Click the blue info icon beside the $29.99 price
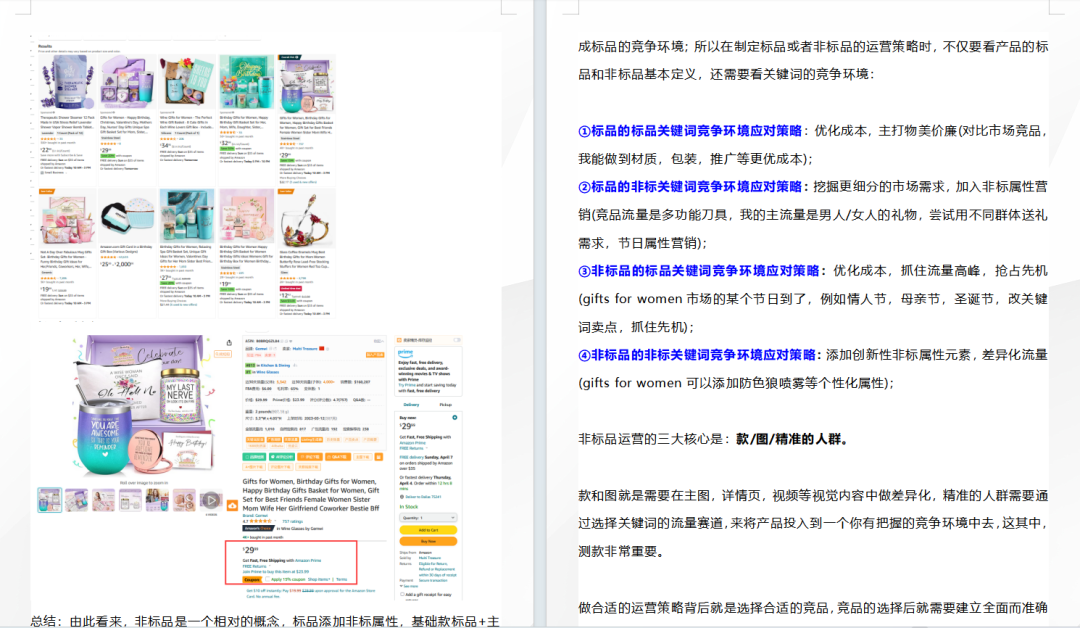This screenshot has width=1080, height=628. pos(455,418)
